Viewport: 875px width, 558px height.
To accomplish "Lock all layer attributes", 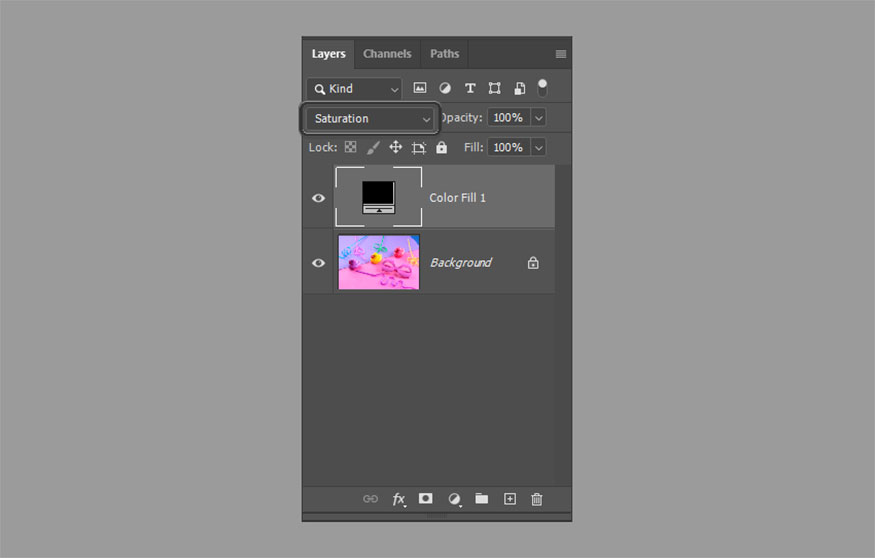I will point(441,147).
